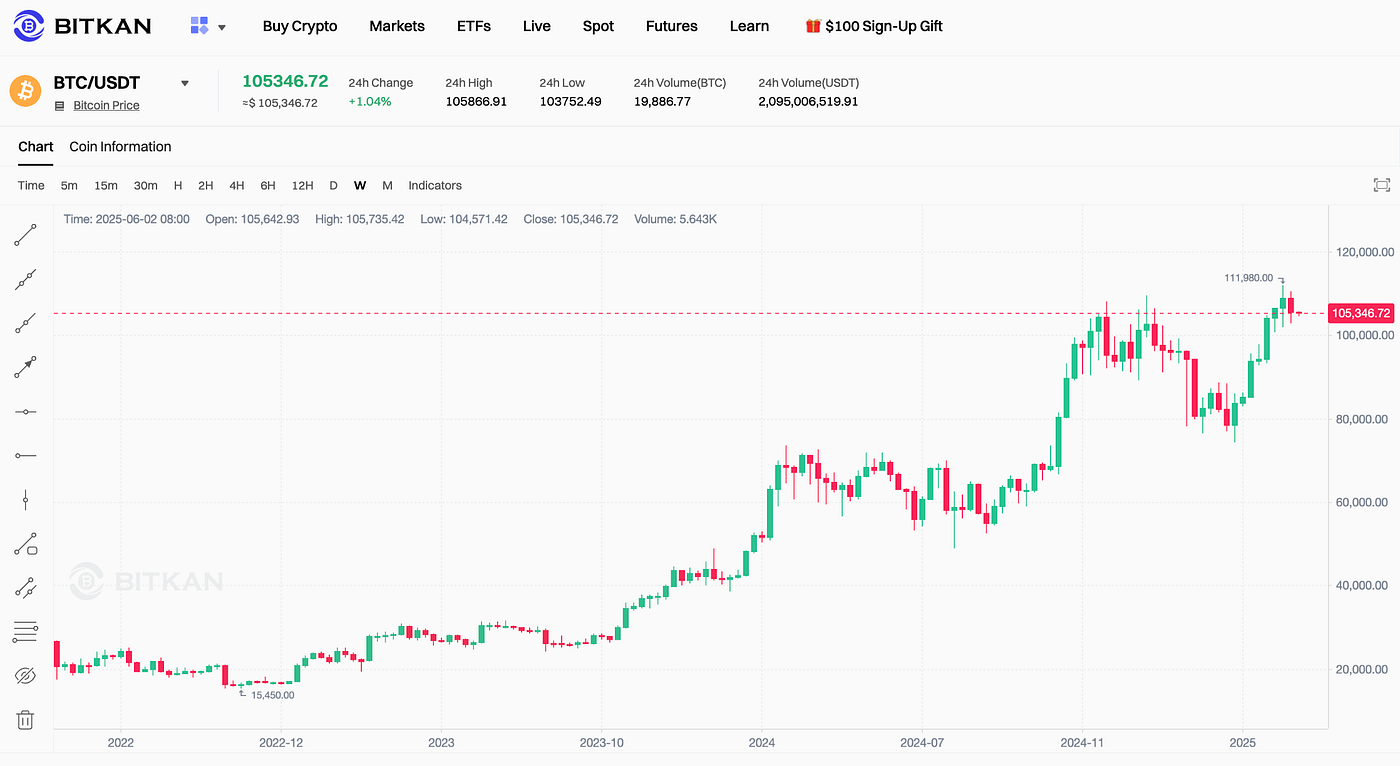Click the +1.04% 24h change value
Viewport: 1400px width, 766px height.
(370, 102)
